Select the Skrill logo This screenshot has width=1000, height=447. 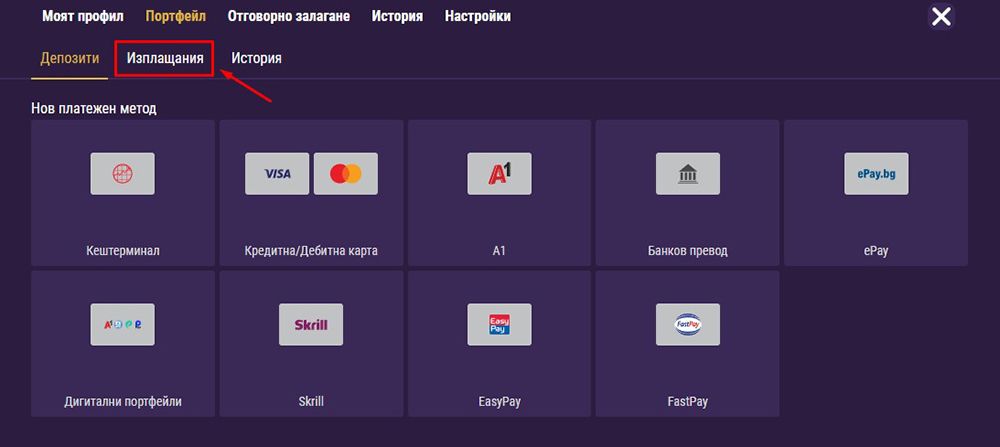(x=311, y=325)
